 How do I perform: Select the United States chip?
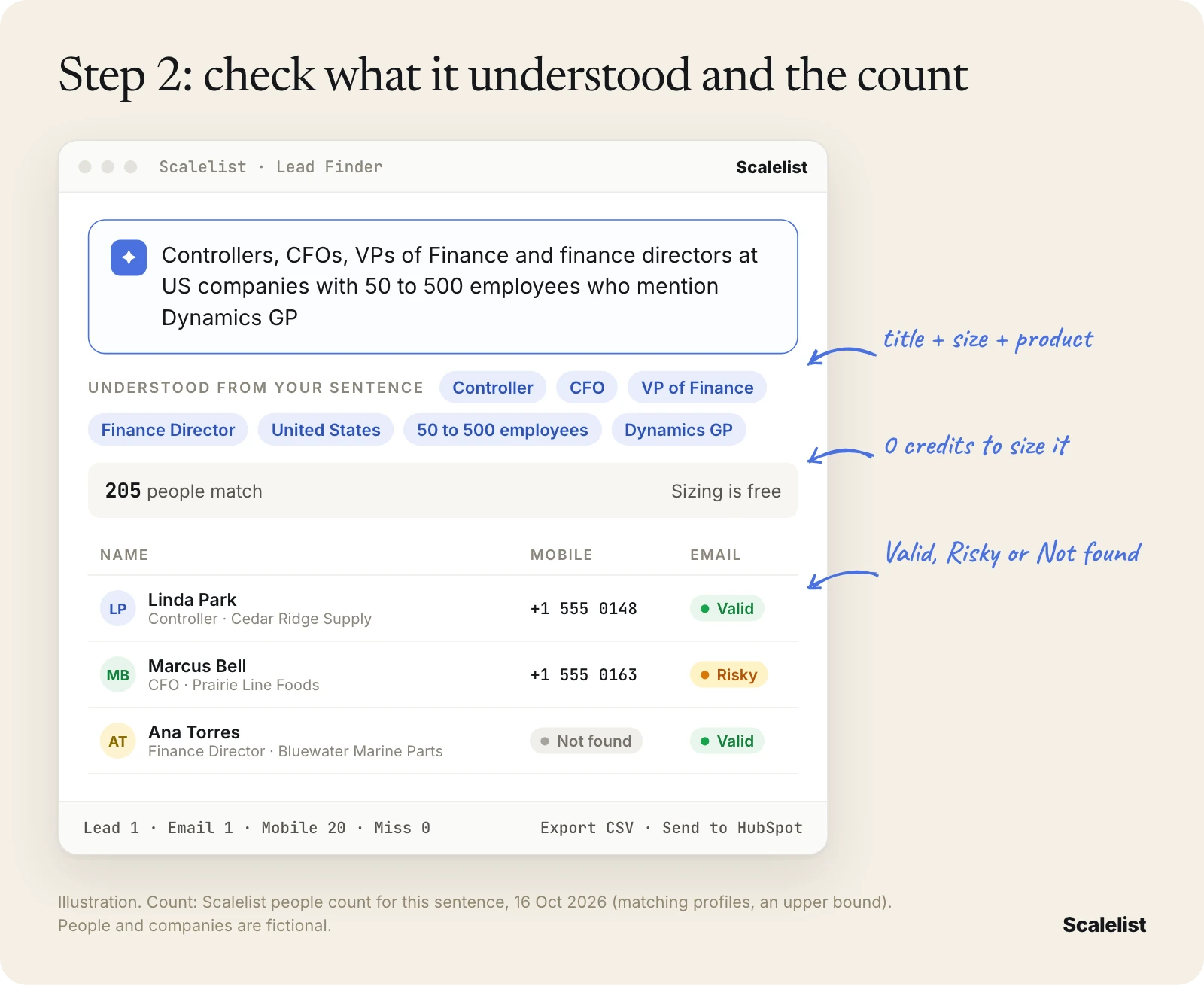point(326,430)
